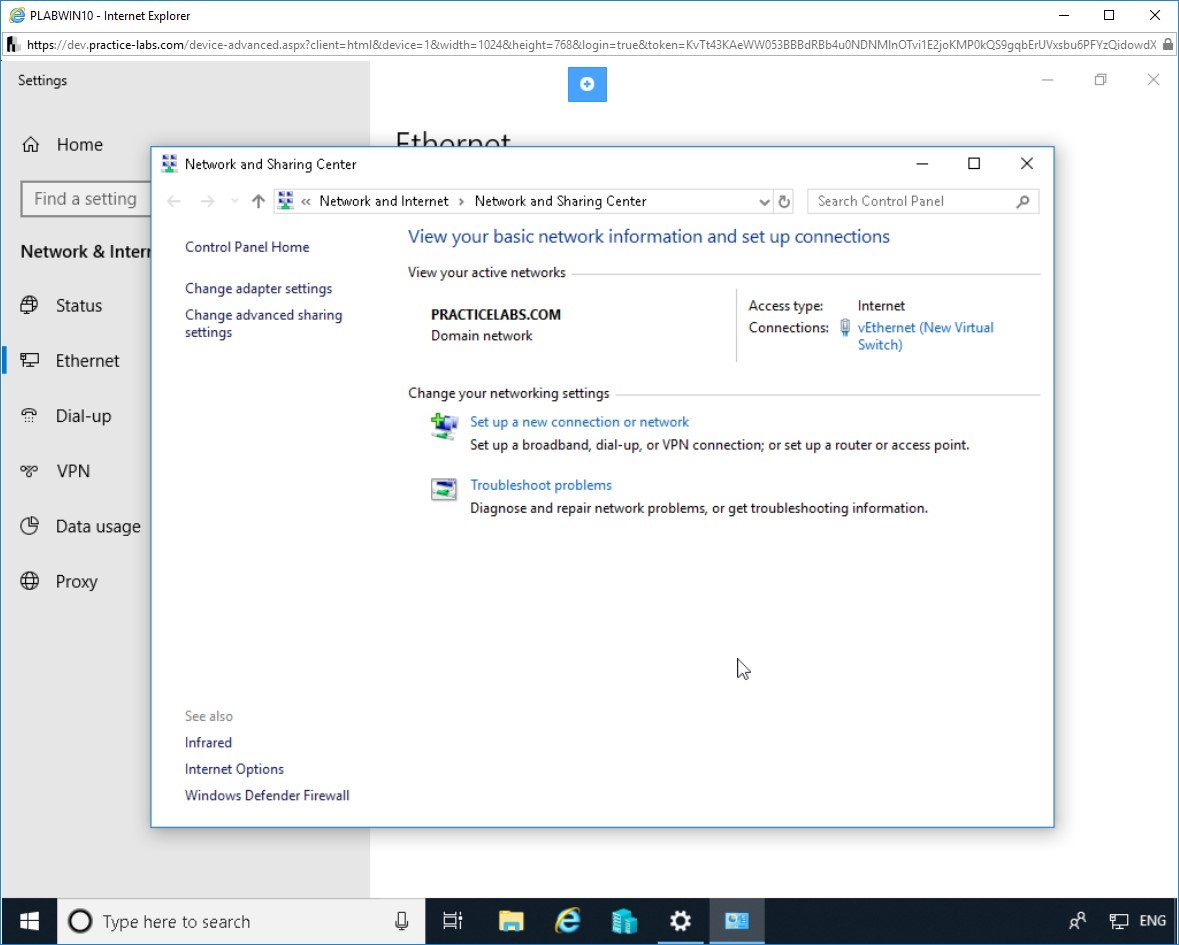1179x945 pixels.
Task: Click the Status globe icon
Action: [29, 305]
